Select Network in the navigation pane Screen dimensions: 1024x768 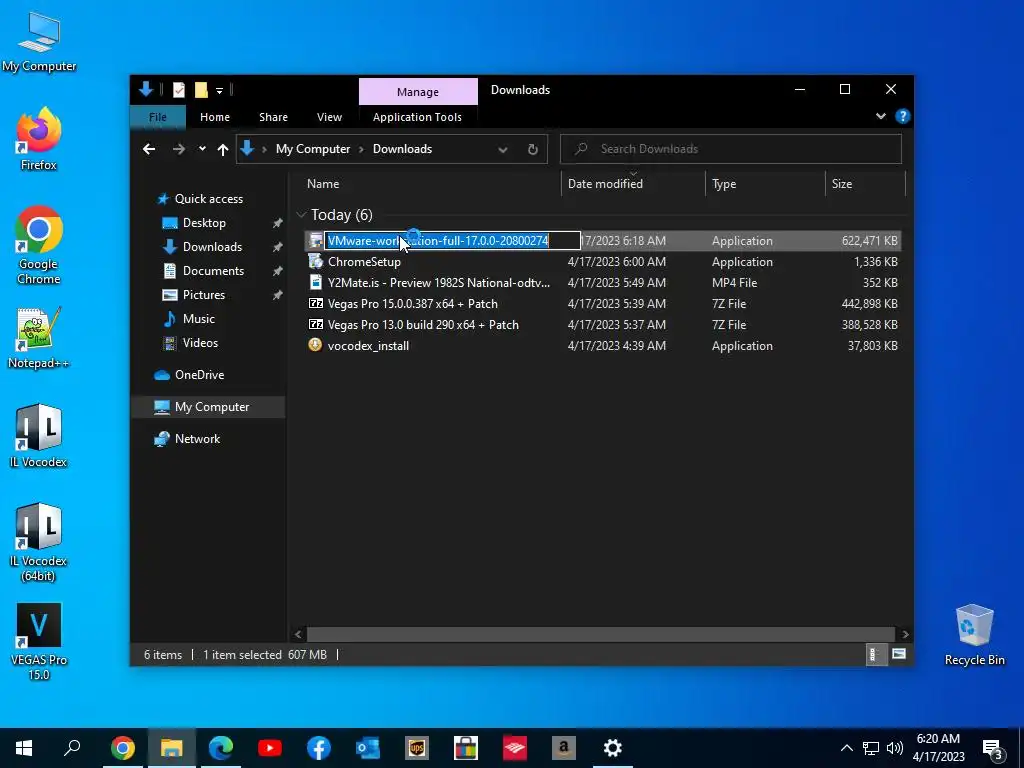[x=197, y=439]
